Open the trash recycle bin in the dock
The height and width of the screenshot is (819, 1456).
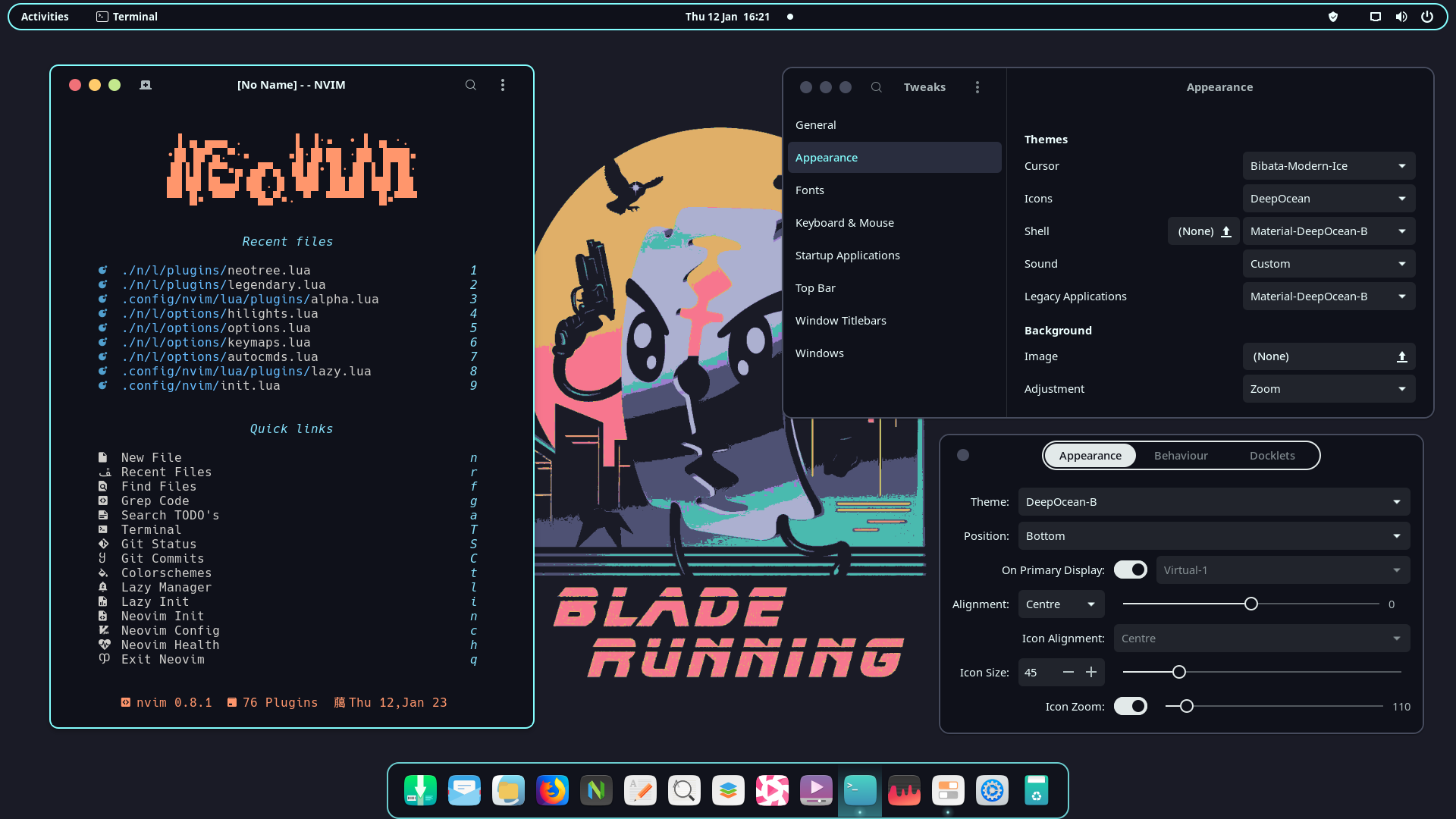[x=1036, y=790]
